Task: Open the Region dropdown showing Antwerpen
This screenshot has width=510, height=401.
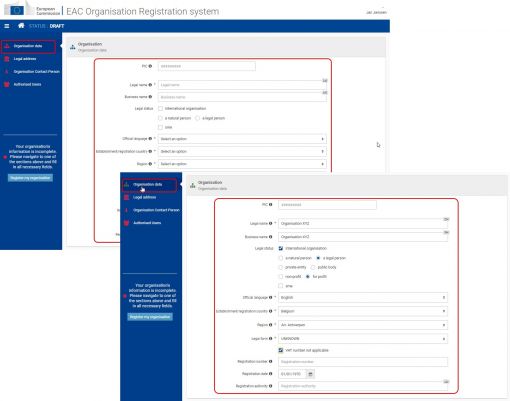Action: (363, 325)
